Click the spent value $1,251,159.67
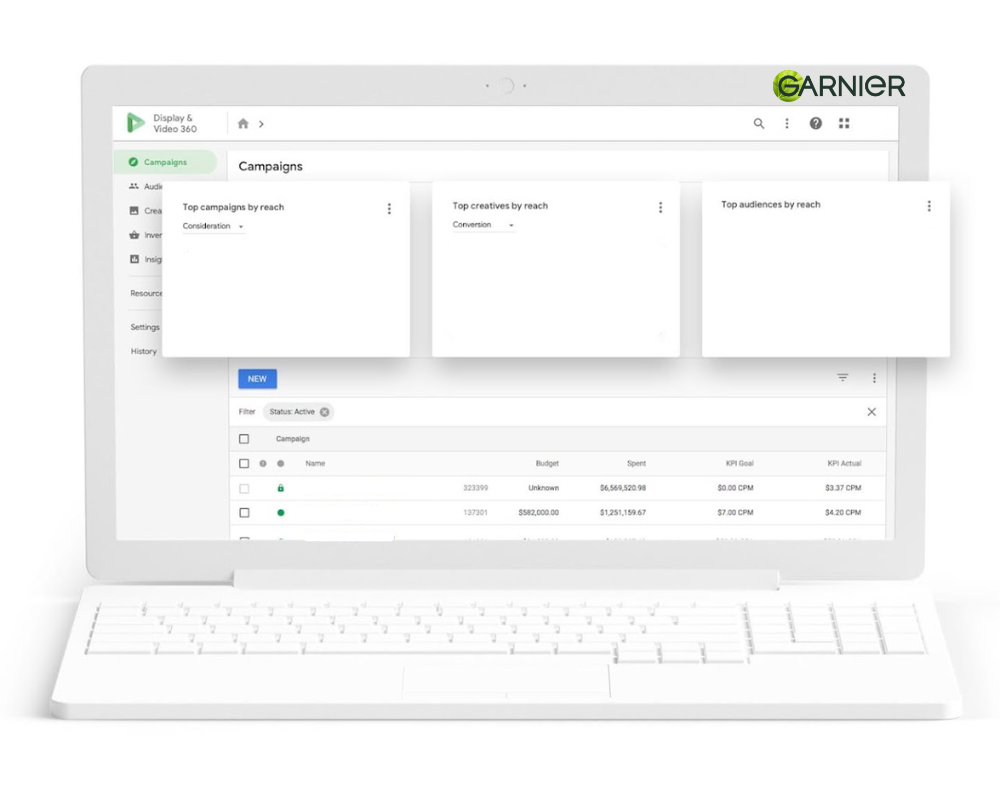 coord(623,513)
